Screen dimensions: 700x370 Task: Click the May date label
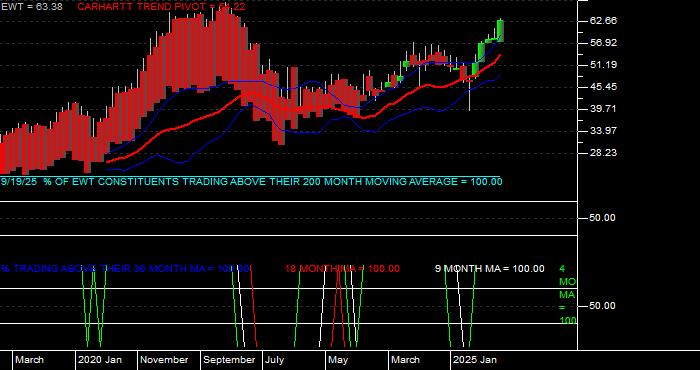(338, 360)
